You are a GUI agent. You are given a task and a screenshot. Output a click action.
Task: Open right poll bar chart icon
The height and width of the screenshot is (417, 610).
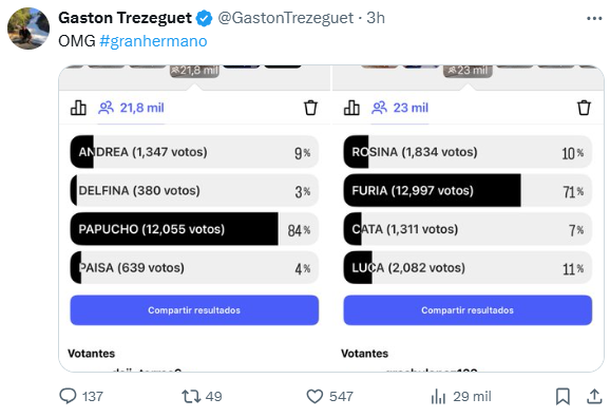[352, 108]
